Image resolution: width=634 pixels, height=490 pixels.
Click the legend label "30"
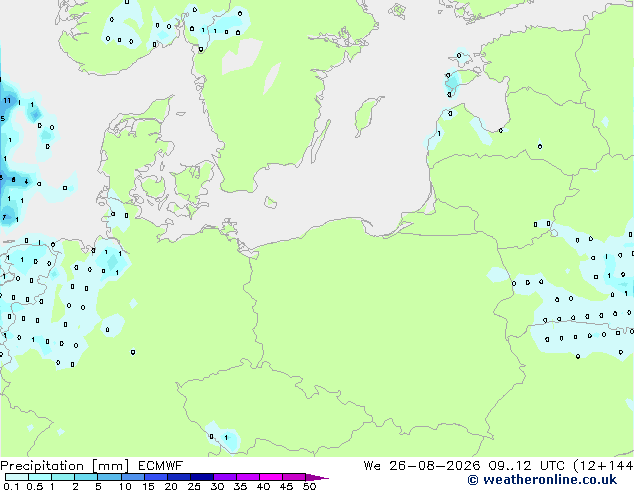(x=217, y=486)
